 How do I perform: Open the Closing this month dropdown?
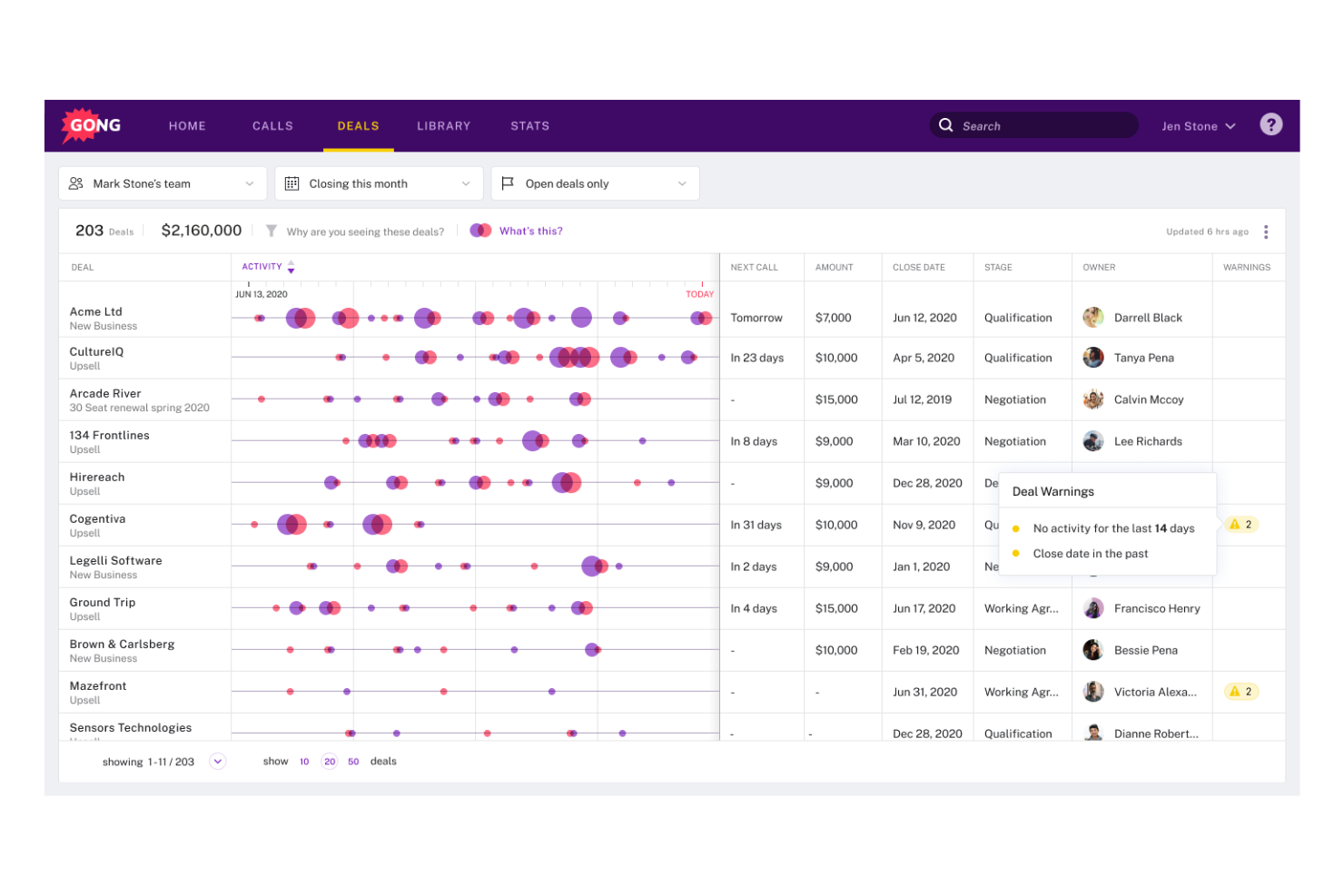(468, 182)
